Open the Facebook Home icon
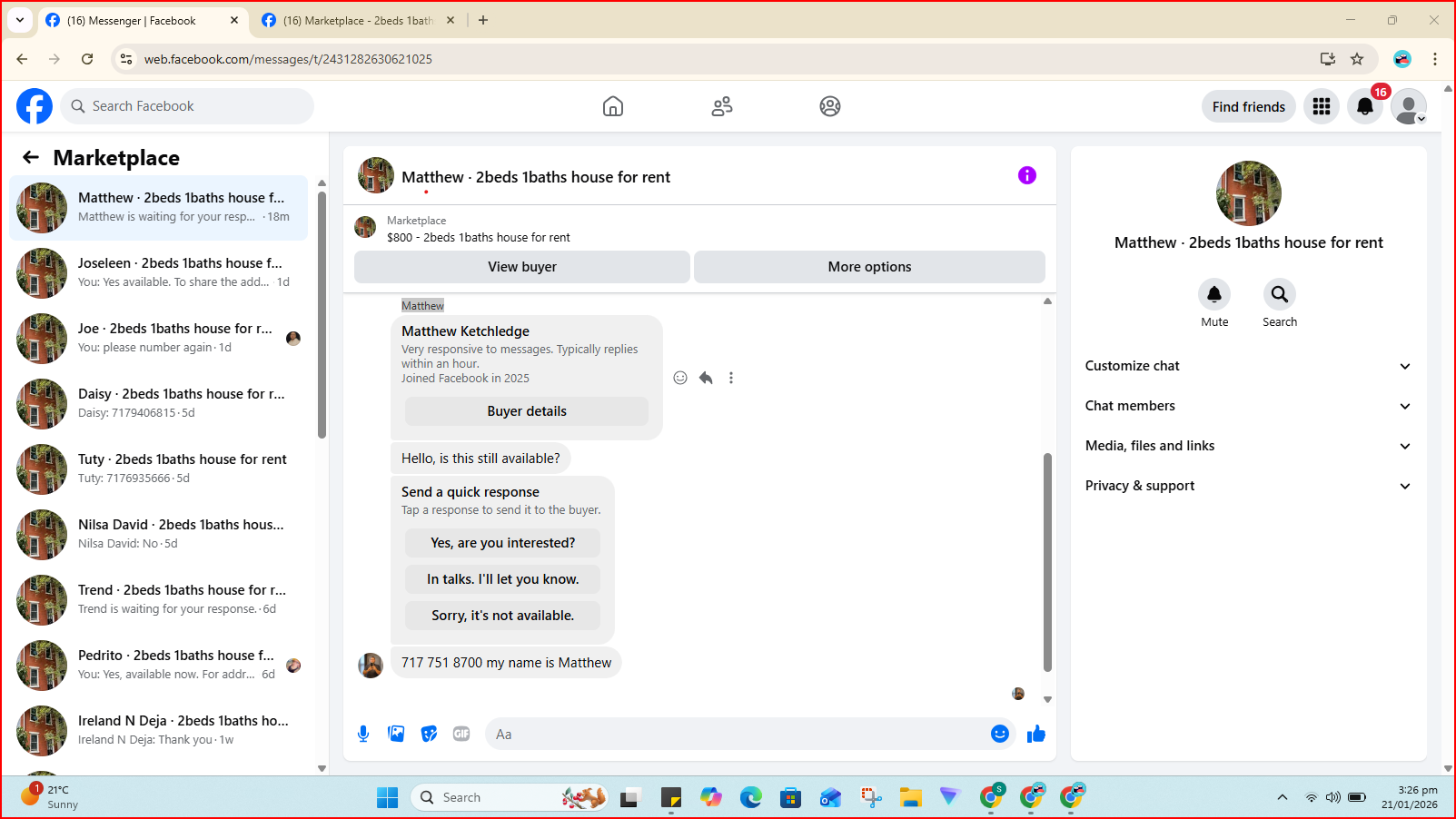1456x819 pixels. pos(613,106)
